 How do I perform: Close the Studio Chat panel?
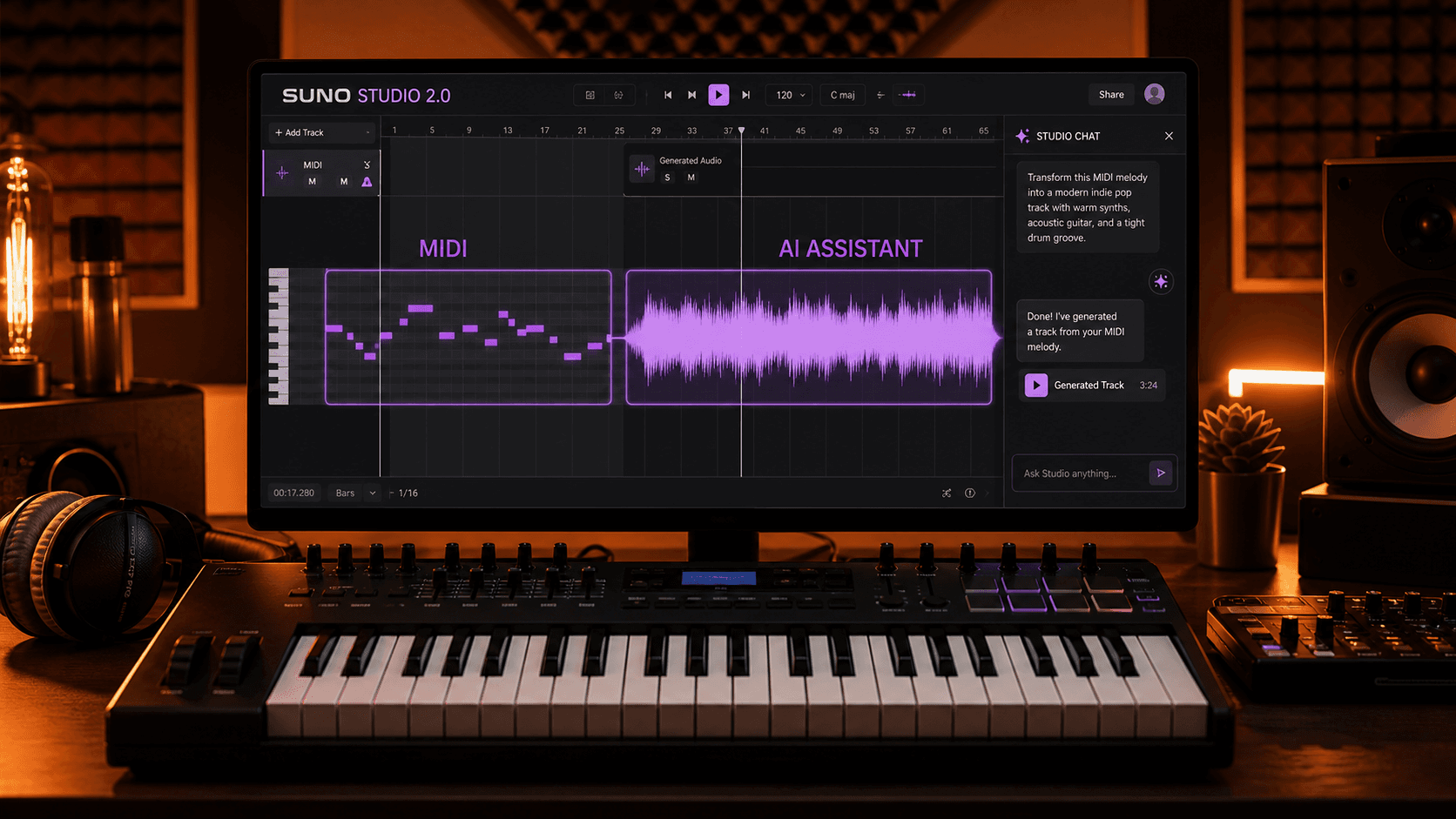tap(1169, 136)
